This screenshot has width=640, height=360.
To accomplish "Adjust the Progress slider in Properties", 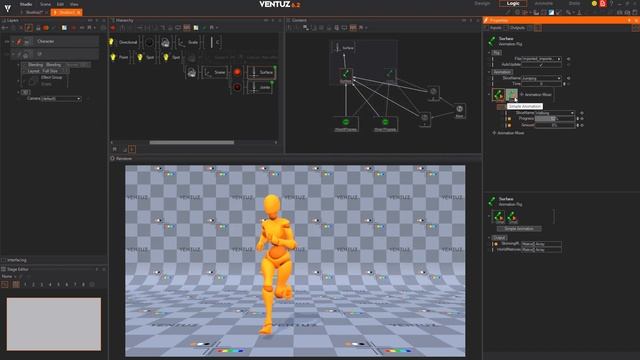I will (x=555, y=119).
